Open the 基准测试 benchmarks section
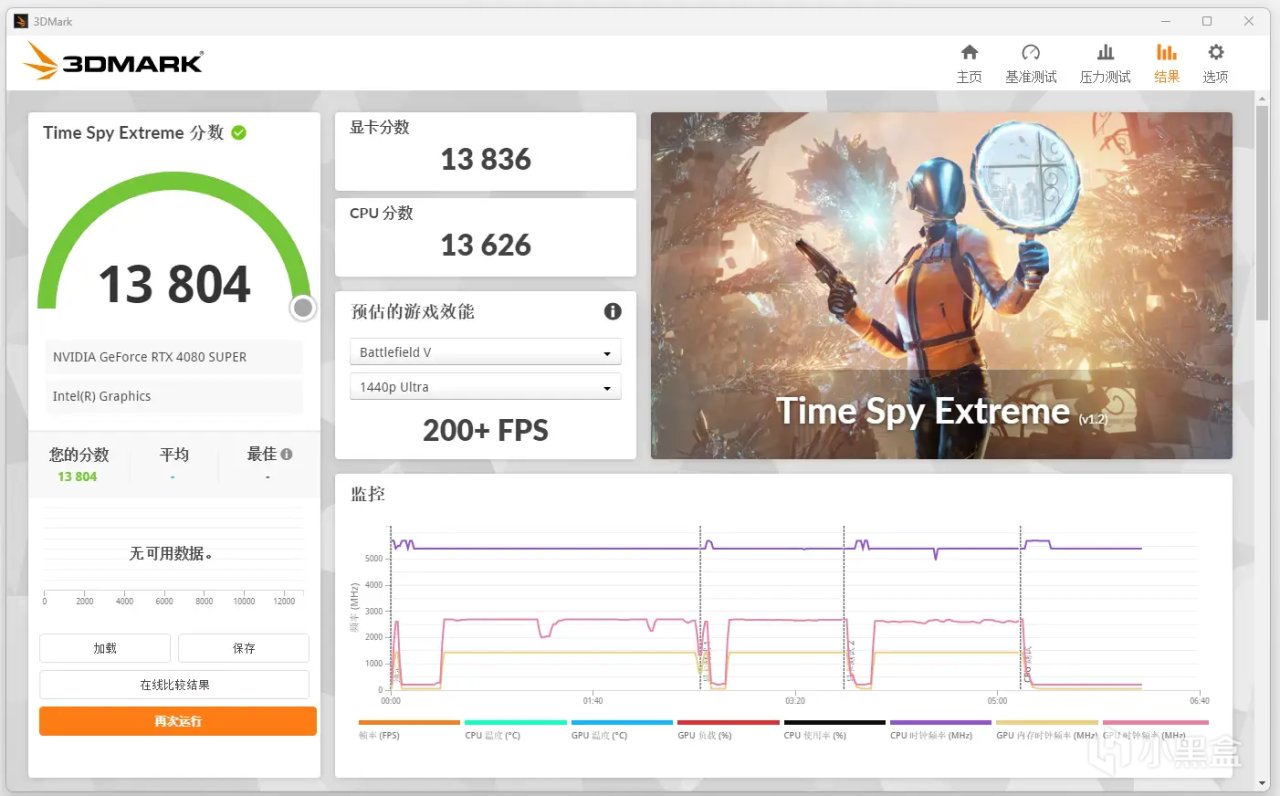Viewport: 1280px width, 796px height. point(1031,64)
